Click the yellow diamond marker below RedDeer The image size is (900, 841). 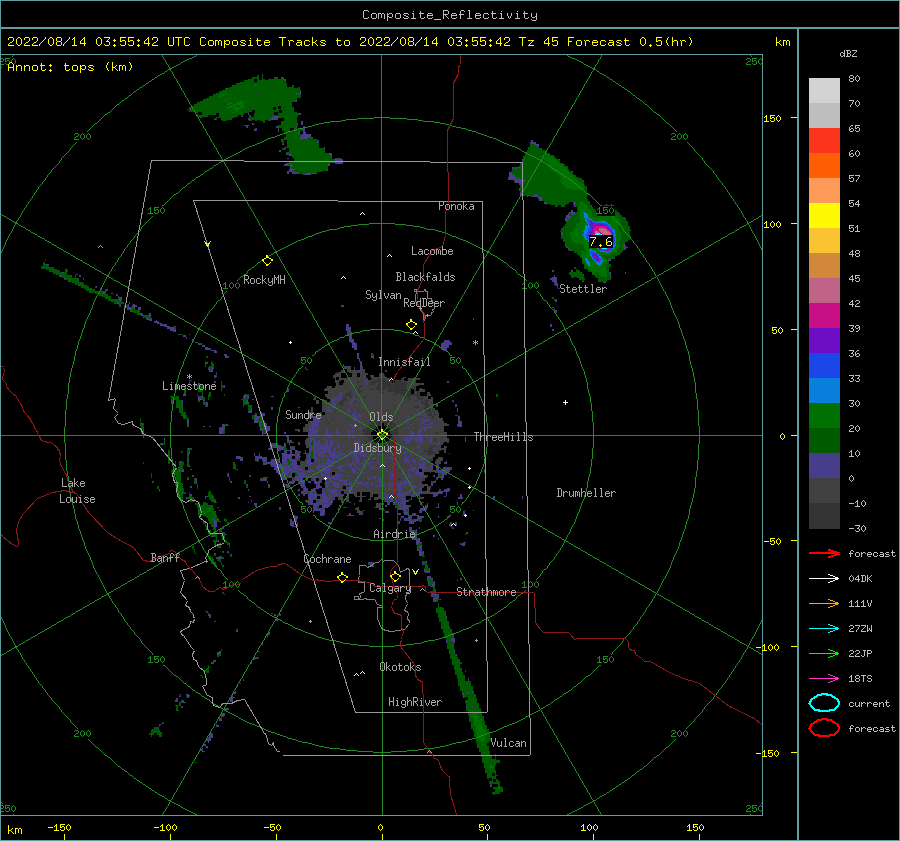tap(411, 325)
